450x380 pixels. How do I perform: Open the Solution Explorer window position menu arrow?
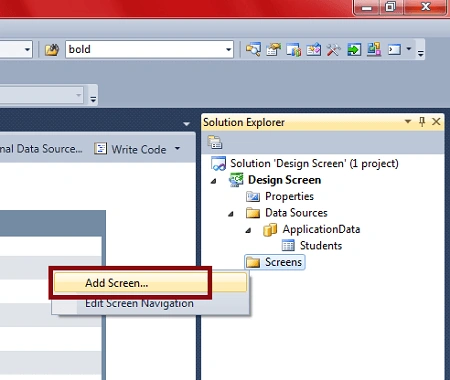(408, 122)
